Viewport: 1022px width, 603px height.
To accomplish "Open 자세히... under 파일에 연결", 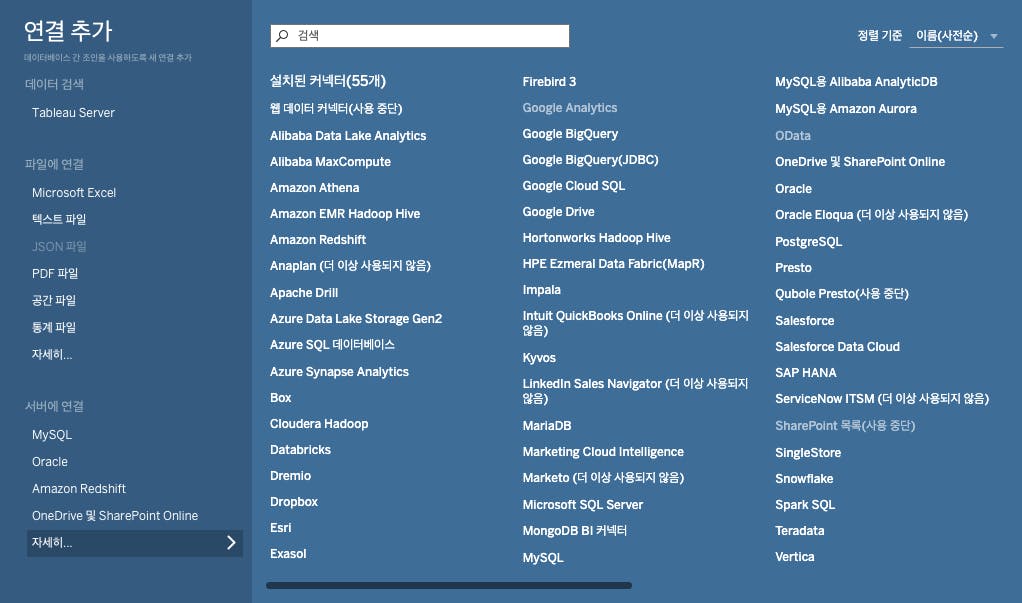I will 52,355.
